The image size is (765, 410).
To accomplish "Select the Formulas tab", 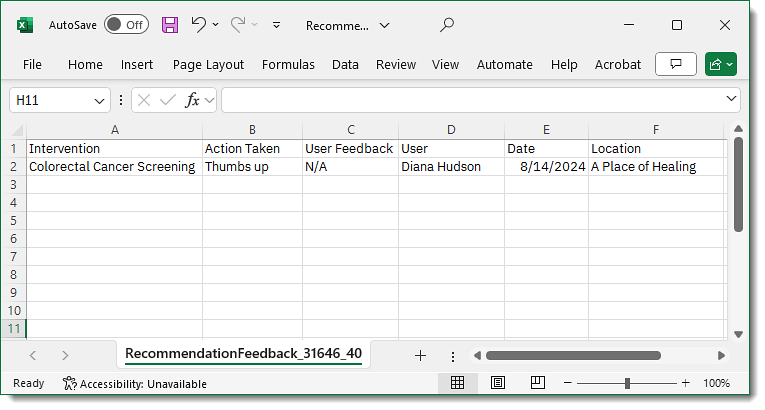I will coord(288,64).
